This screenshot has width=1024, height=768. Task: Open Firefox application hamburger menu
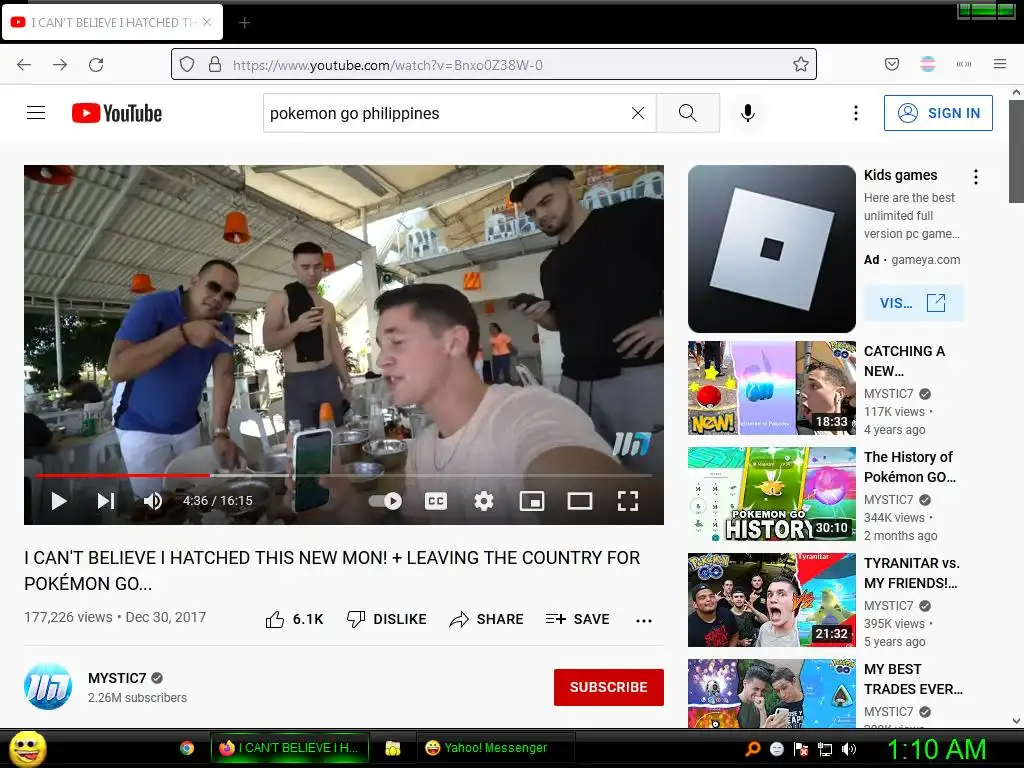point(1000,64)
